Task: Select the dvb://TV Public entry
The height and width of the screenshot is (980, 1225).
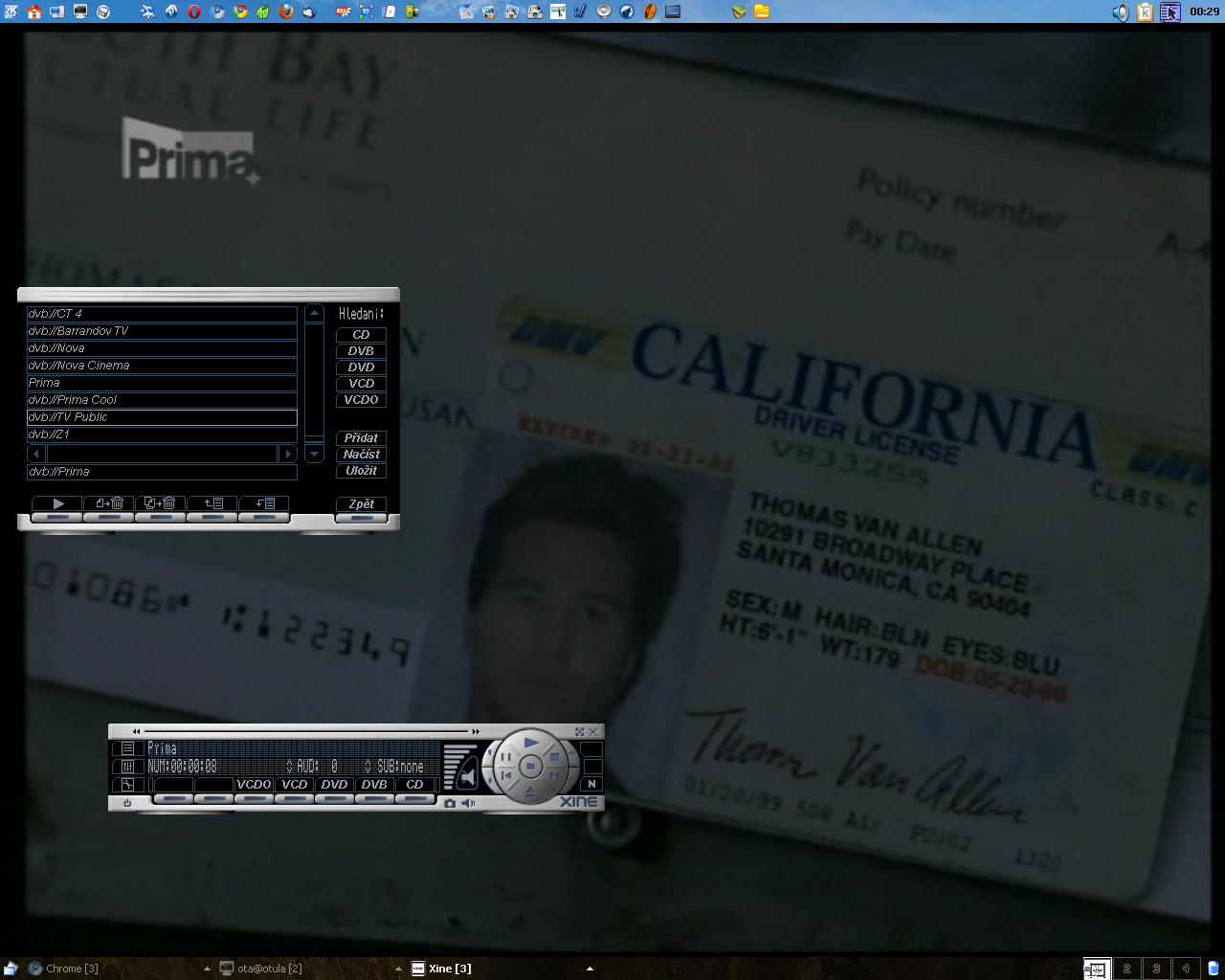Action: click(x=162, y=417)
